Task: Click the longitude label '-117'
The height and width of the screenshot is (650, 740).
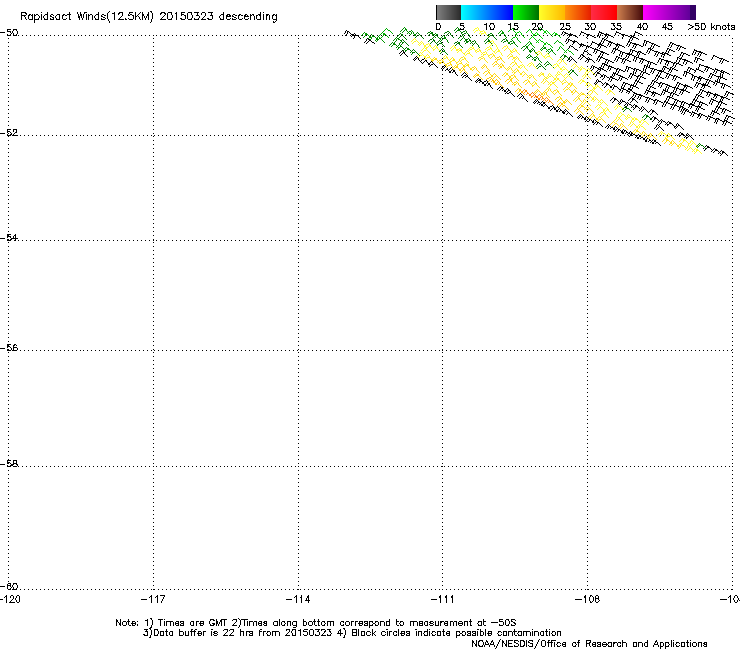Action: (x=153, y=599)
